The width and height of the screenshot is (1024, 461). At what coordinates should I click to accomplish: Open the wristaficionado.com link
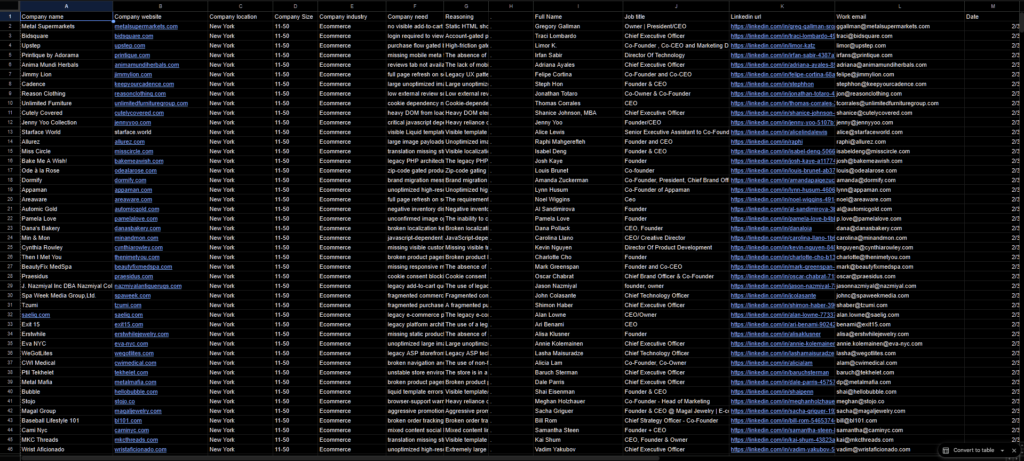(140, 449)
